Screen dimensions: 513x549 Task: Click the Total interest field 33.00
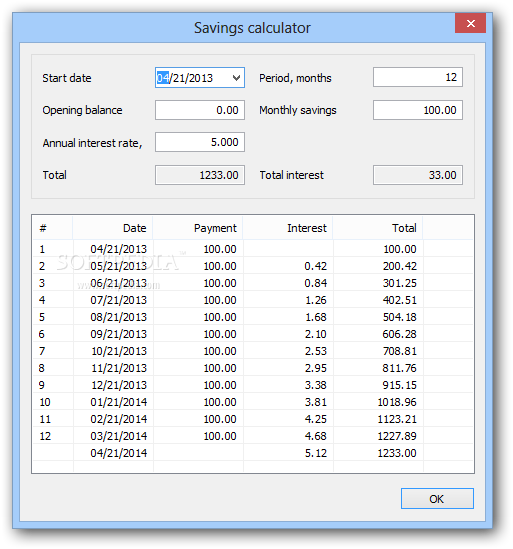click(x=417, y=175)
